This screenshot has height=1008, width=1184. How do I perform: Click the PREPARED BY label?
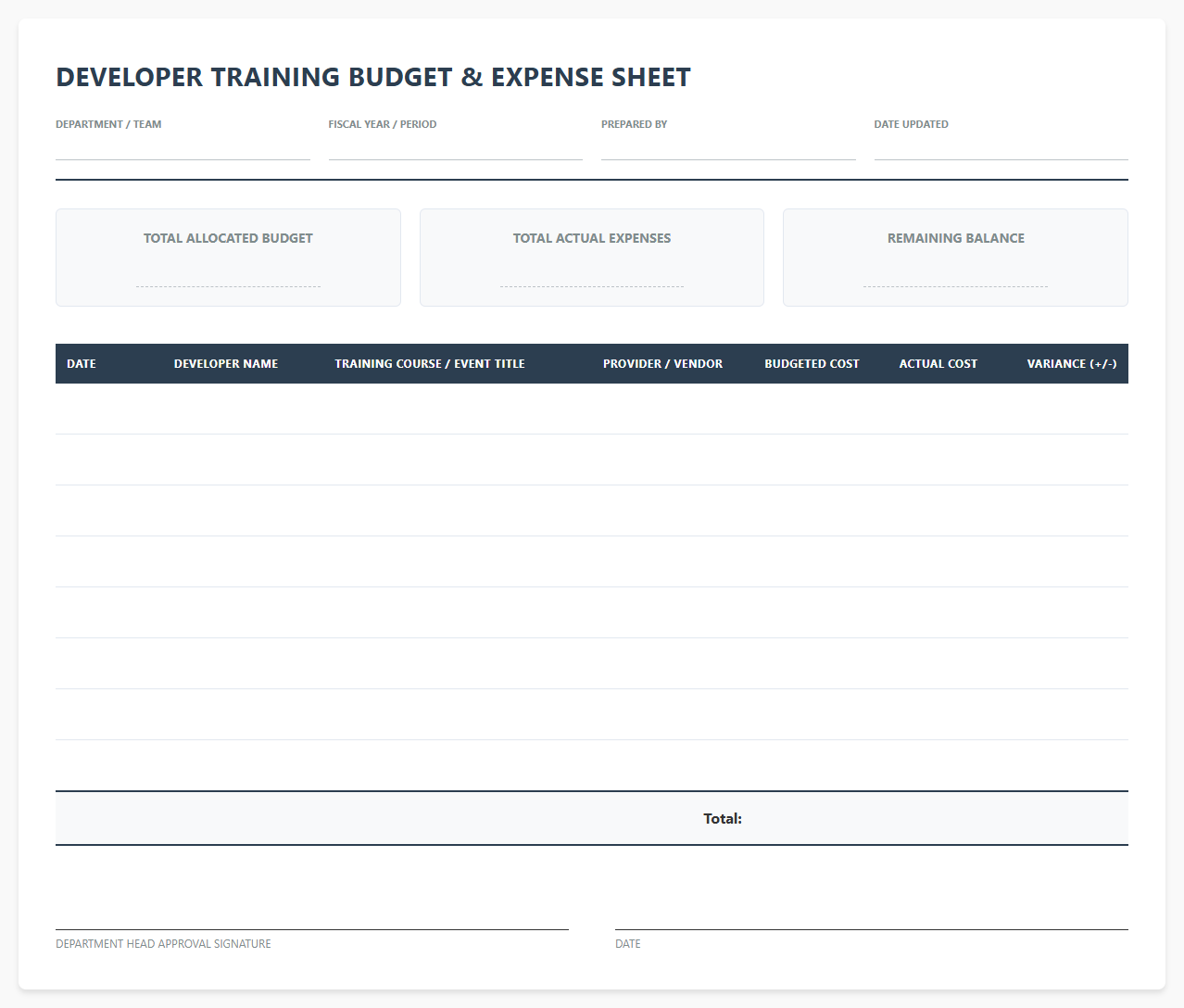tap(635, 124)
